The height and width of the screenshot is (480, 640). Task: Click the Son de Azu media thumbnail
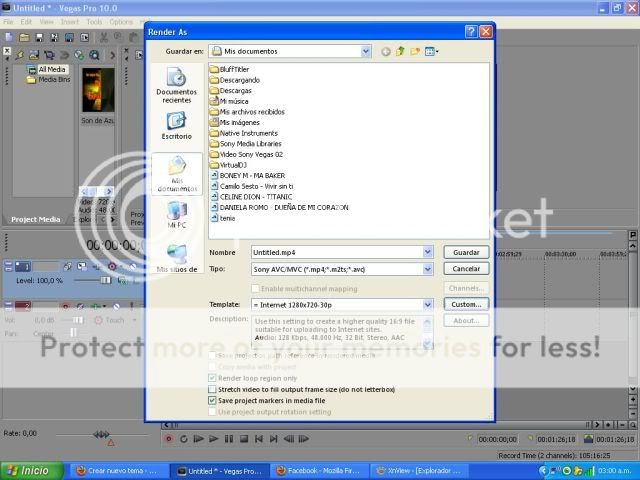[x=98, y=90]
